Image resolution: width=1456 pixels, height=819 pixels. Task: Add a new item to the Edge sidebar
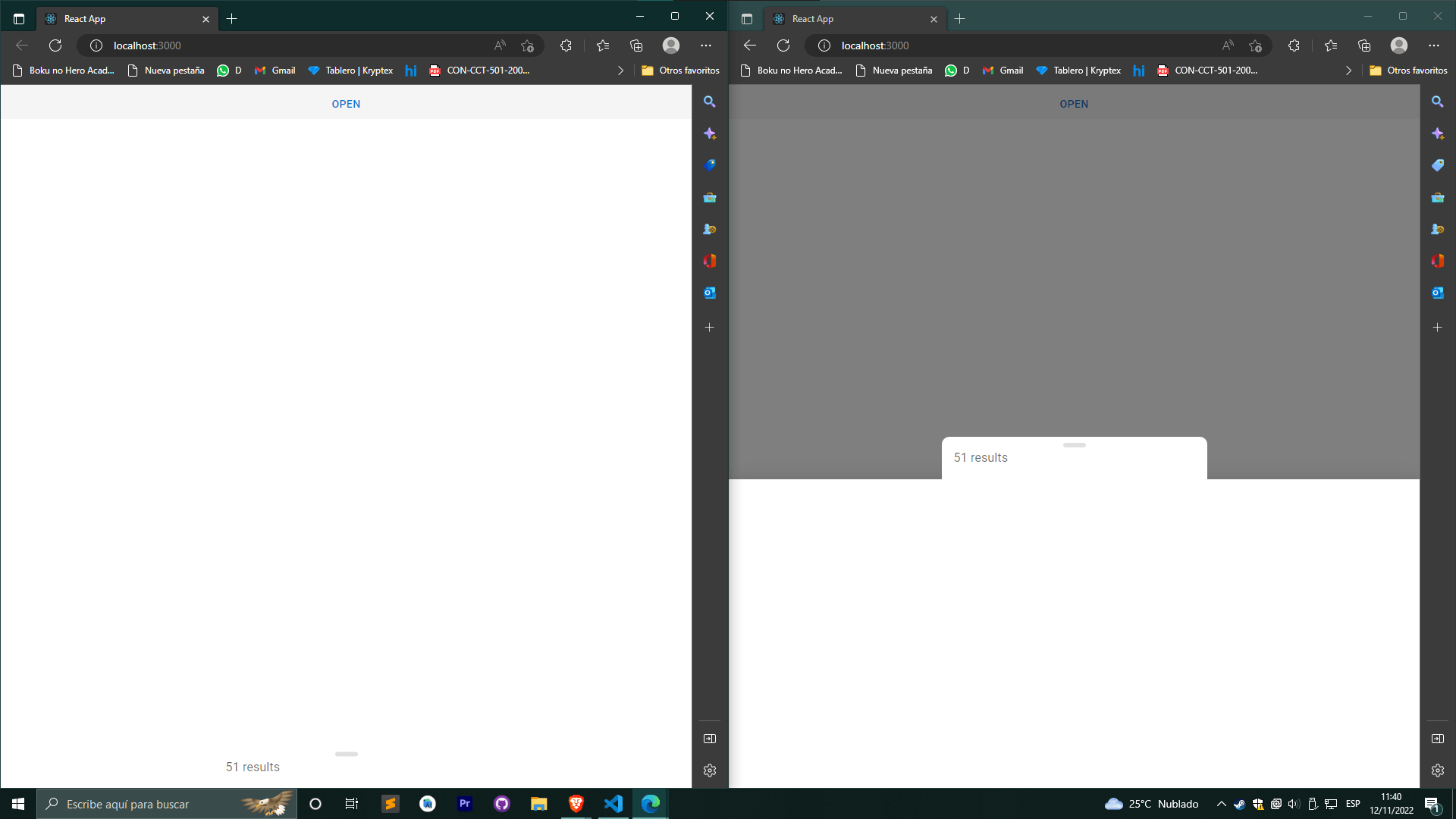710,327
